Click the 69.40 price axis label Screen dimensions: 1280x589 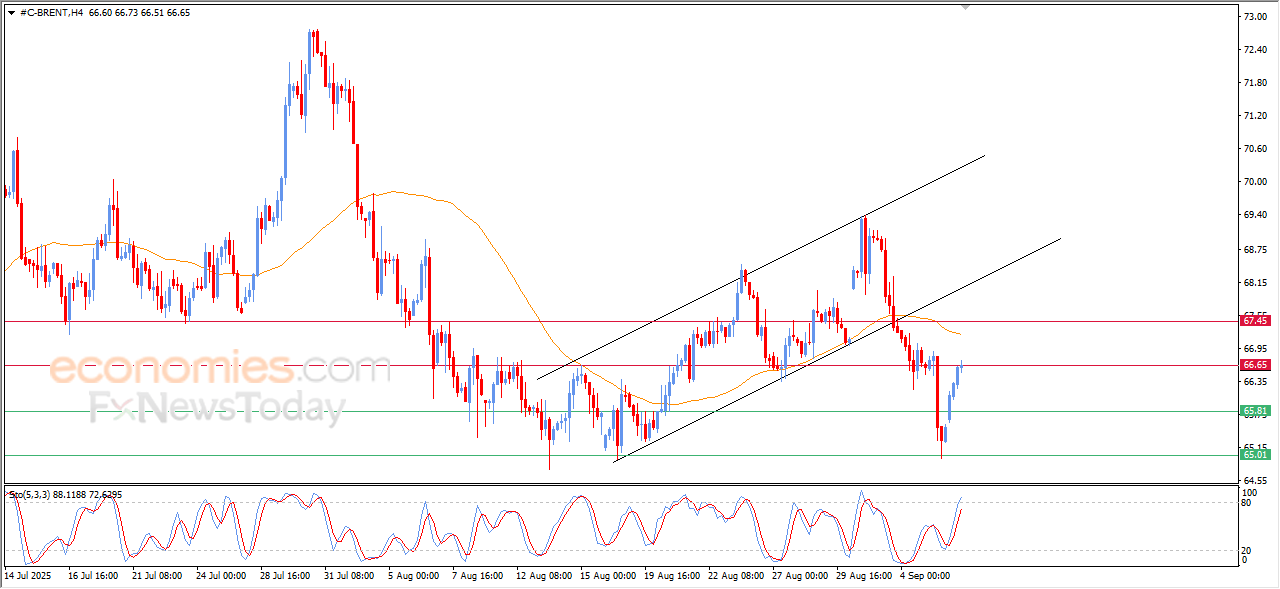click(x=1256, y=215)
